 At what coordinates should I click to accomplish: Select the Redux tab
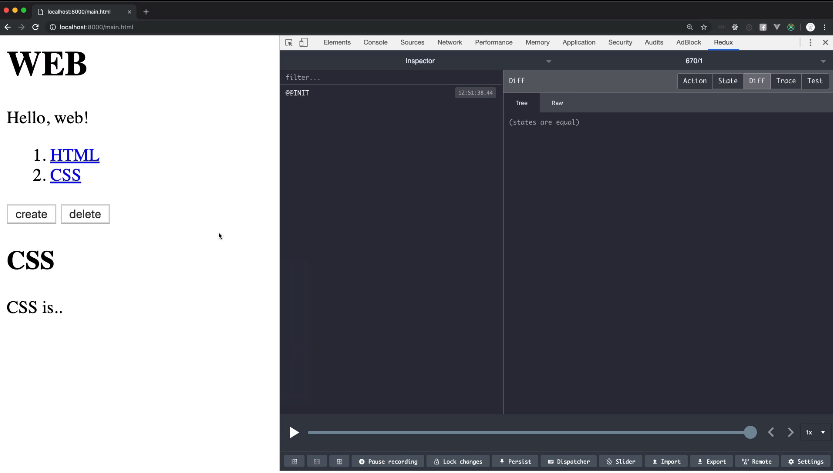point(723,43)
